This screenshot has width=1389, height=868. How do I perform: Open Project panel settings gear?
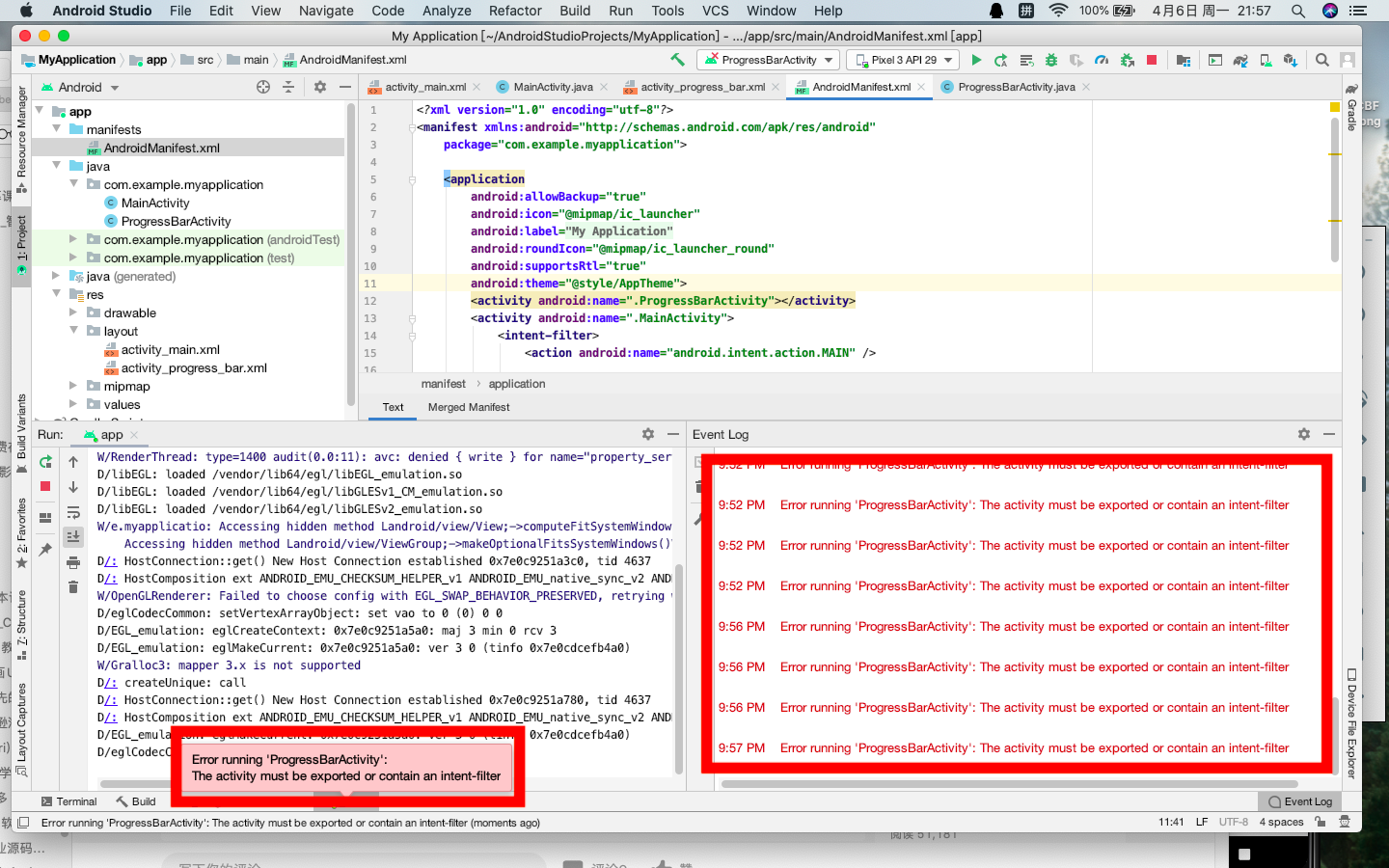click(320, 87)
